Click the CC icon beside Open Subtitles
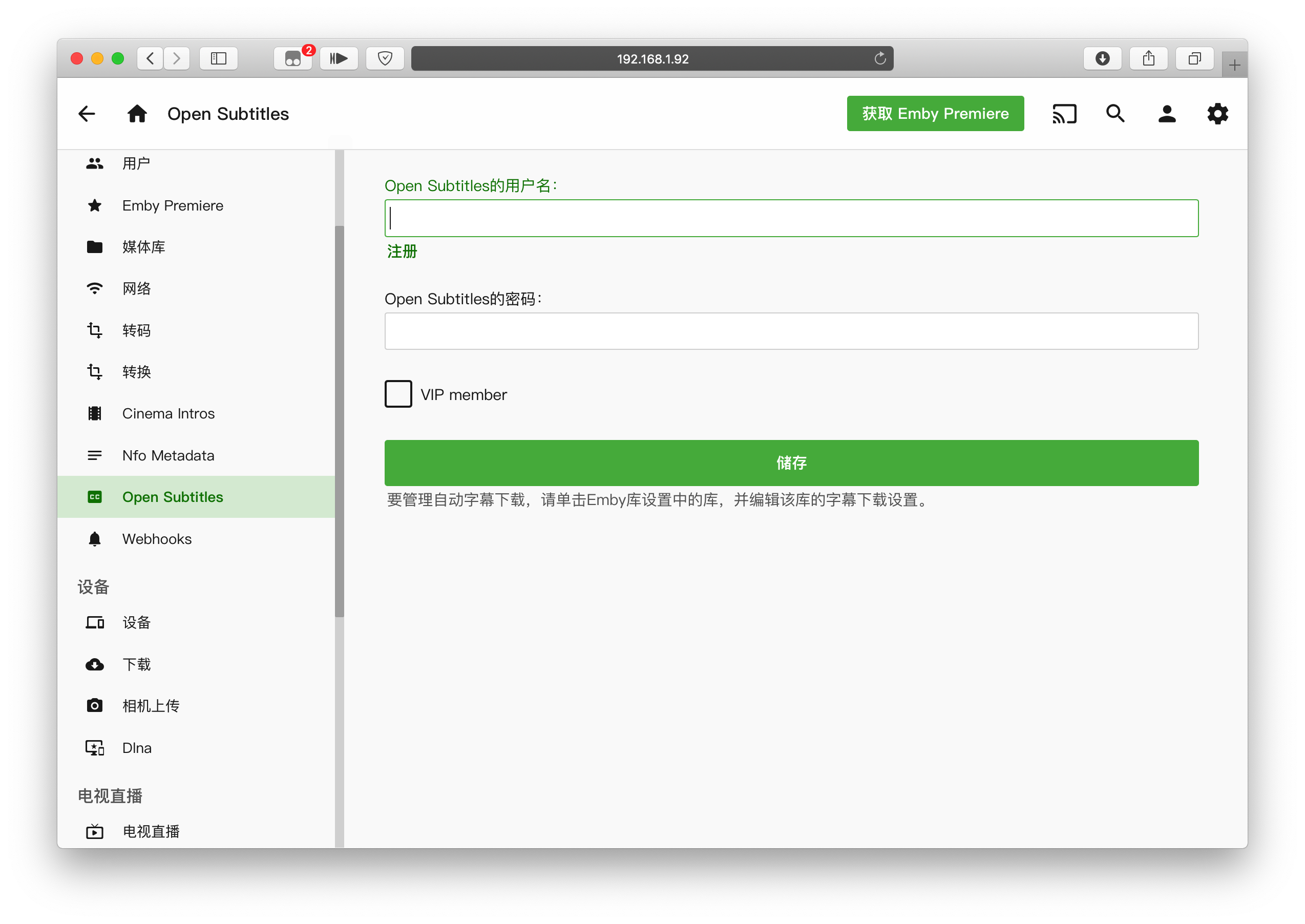 pyautogui.click(x=94, y=497)
